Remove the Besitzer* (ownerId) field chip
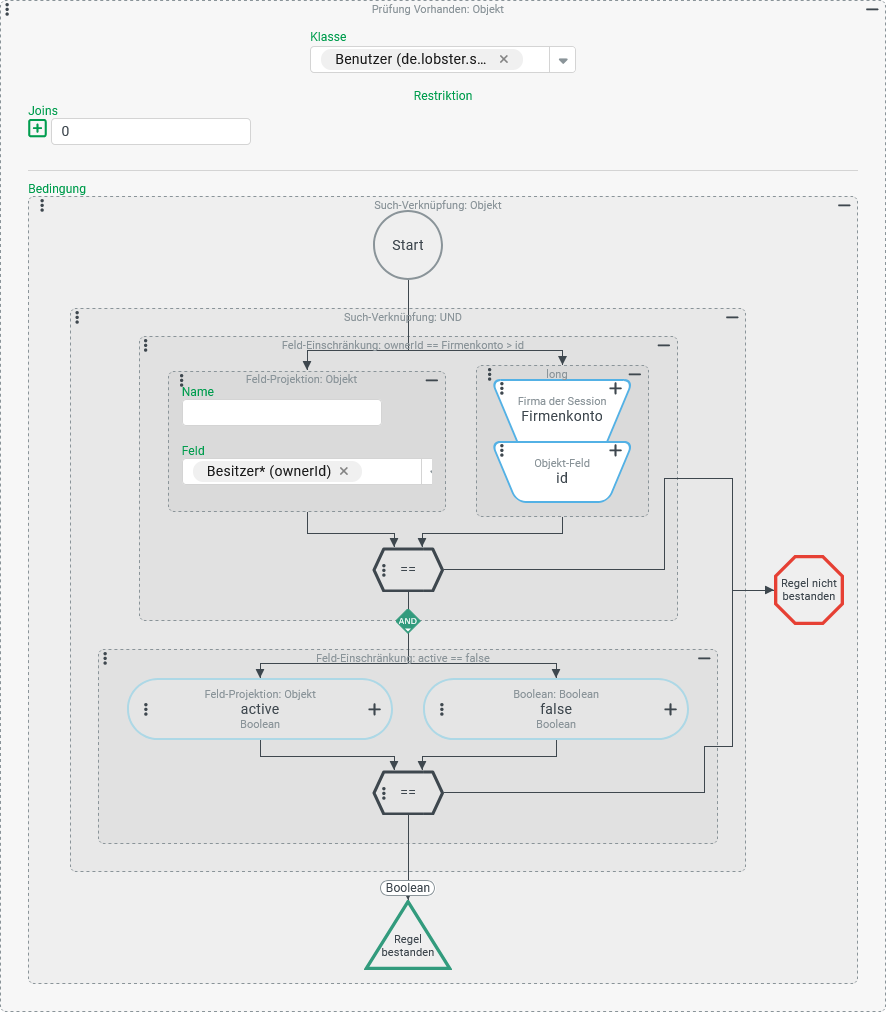The height and width of the screenshot is (1012, 886). pyautogui.click(x=344, y=471)
